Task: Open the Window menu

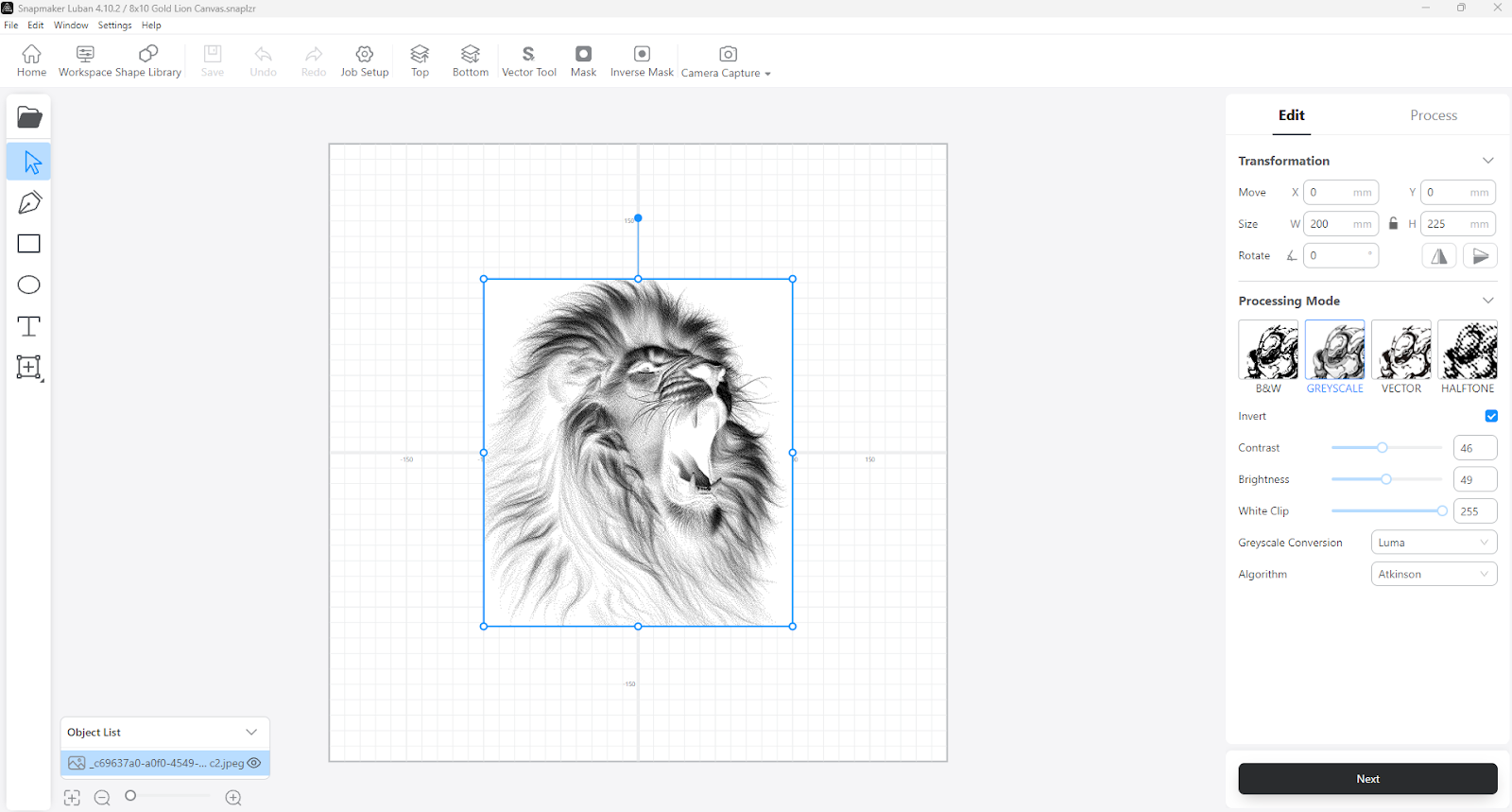Action: [x=71, y=26]
